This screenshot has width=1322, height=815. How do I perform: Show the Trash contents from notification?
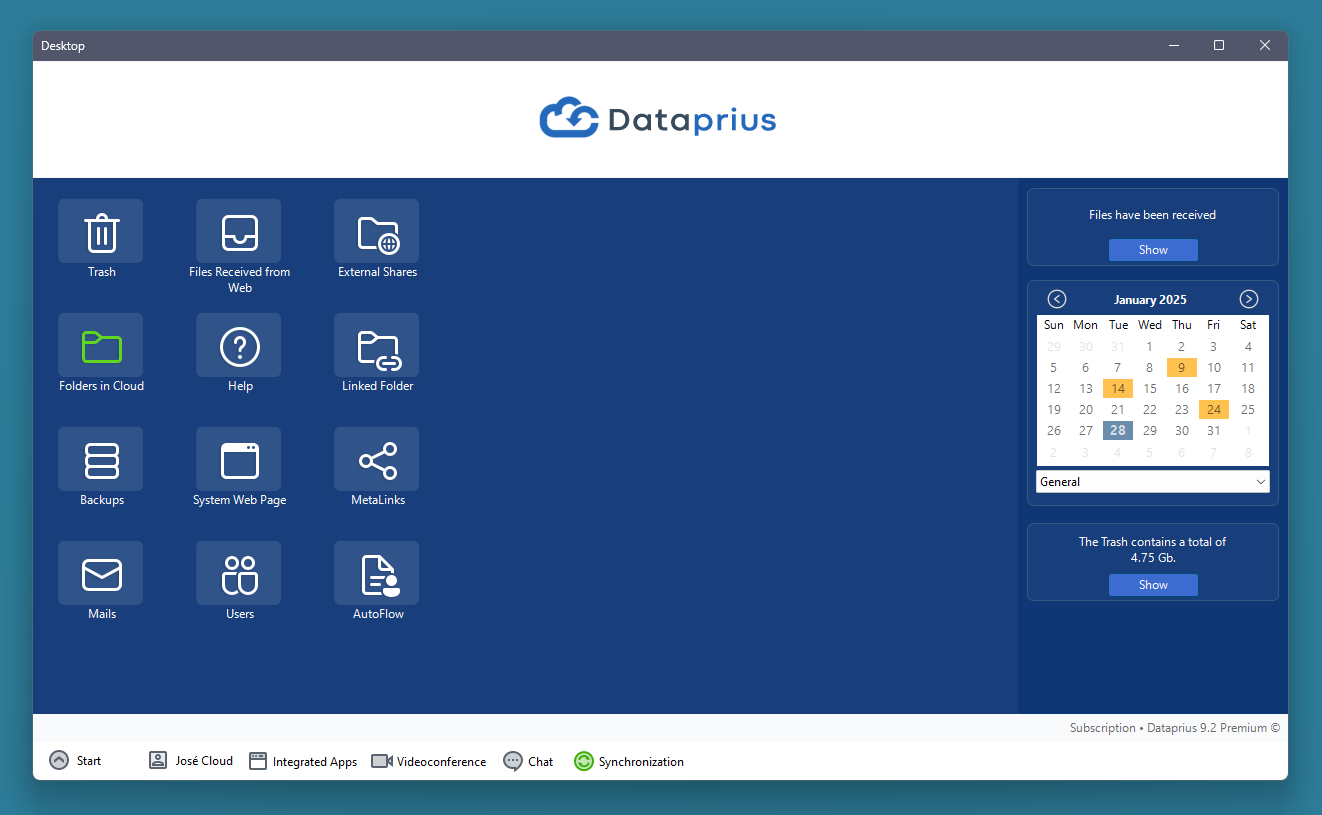pyautogui.click(x=1153, y=585)
